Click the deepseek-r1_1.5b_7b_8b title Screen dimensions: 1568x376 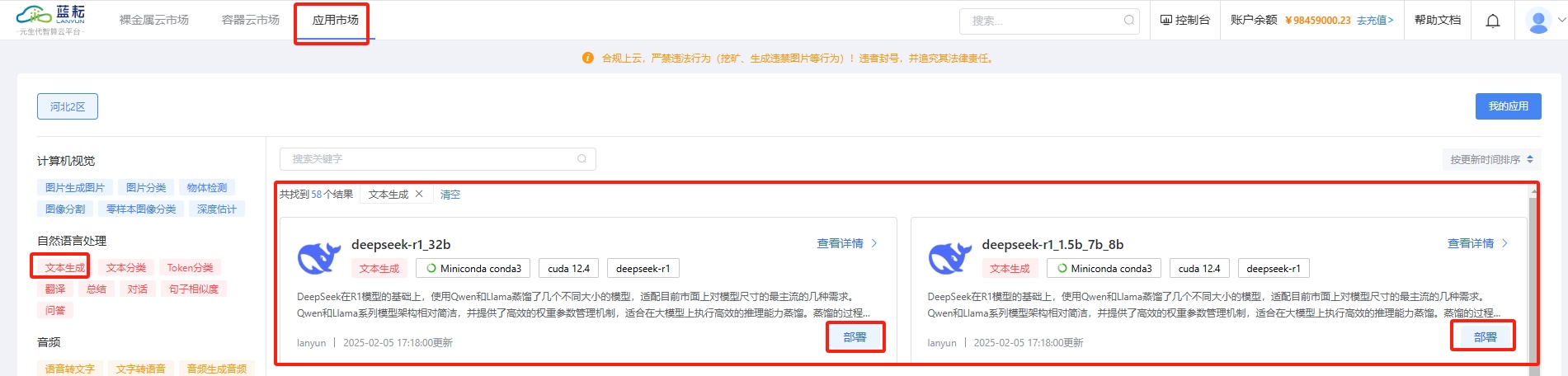1052,244
